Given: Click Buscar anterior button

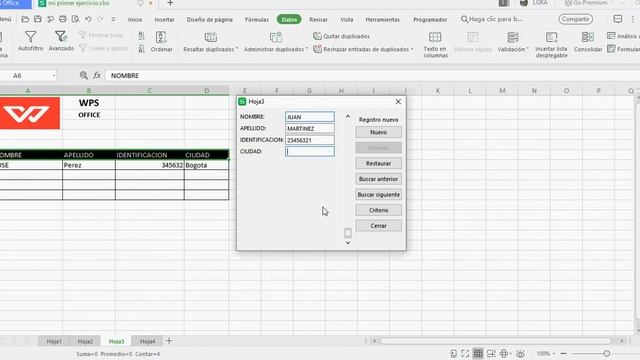Looking at the screenshot, I should pyautogui.click(x=378, y=179).
